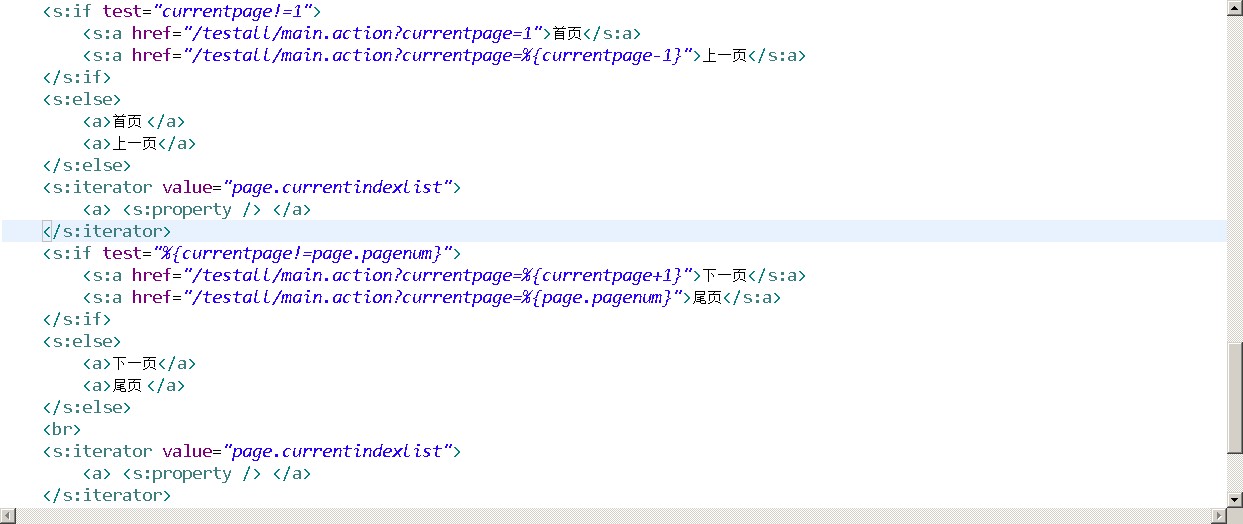Click the plain <a>下一页</a> line
The width and height of the screenshot is (1243, 524).
pos(139,363)
